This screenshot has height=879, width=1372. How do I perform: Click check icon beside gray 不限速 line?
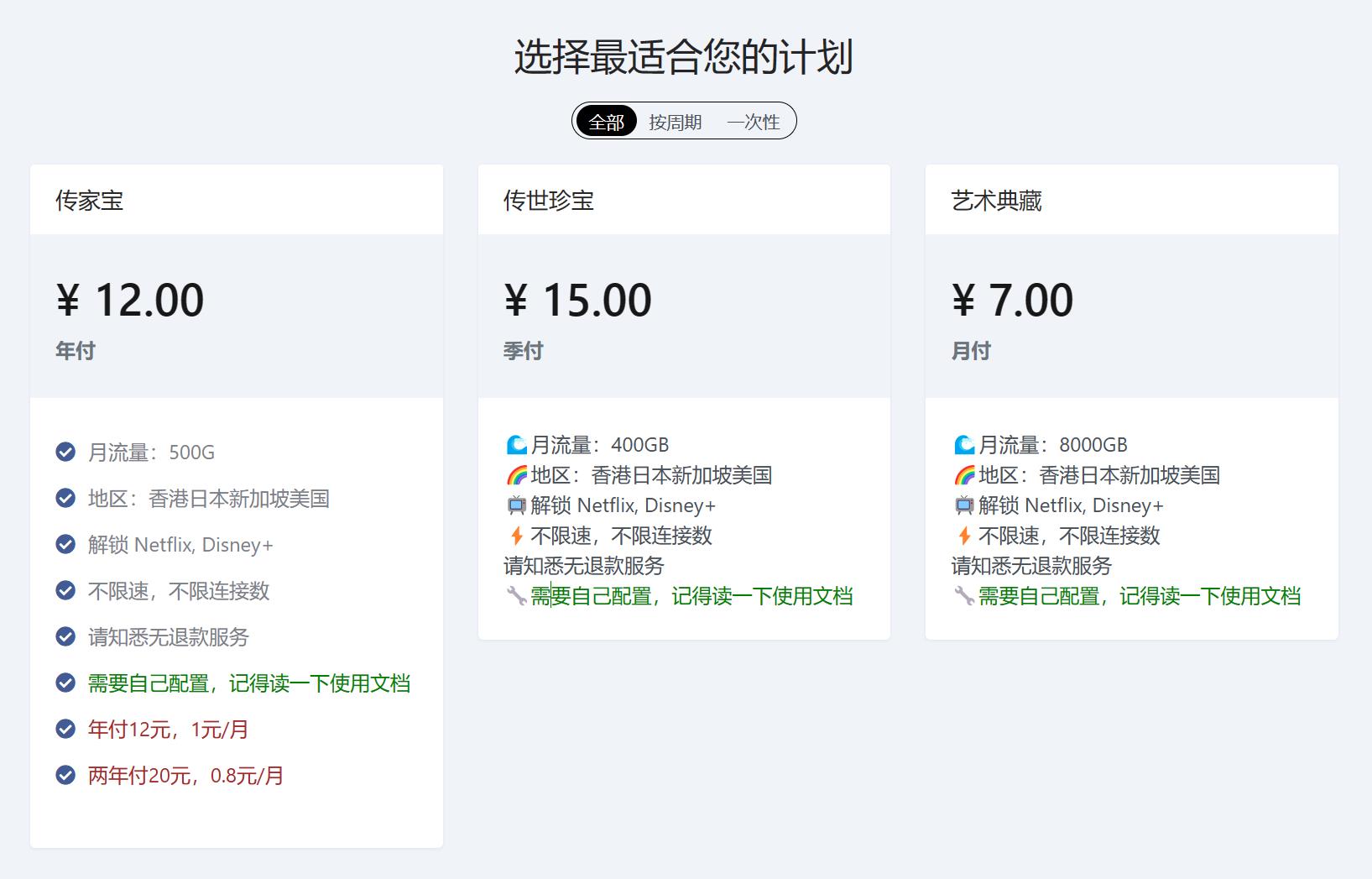coord(65,591)
